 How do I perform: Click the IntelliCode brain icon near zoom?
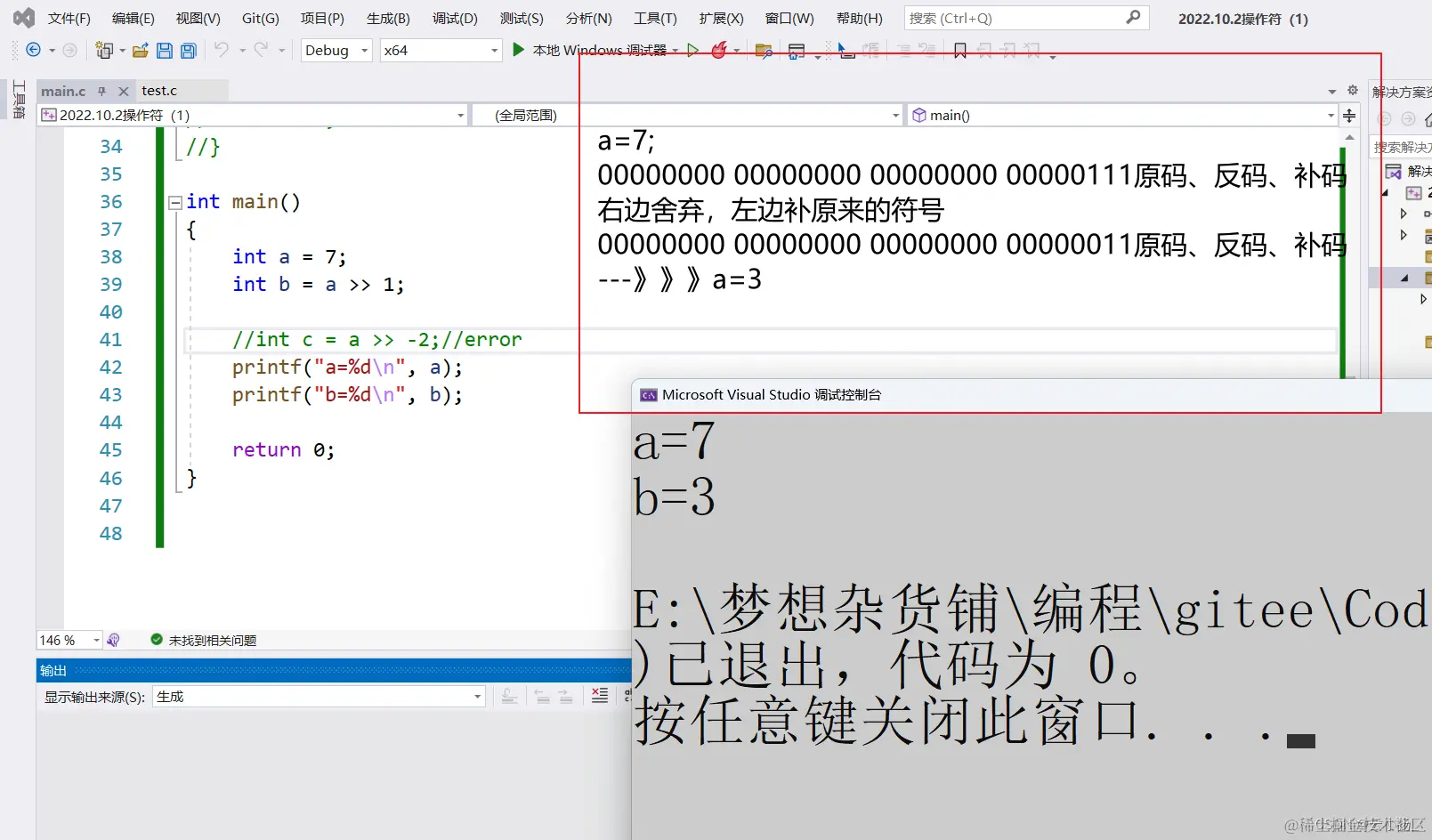pos(113,640)
